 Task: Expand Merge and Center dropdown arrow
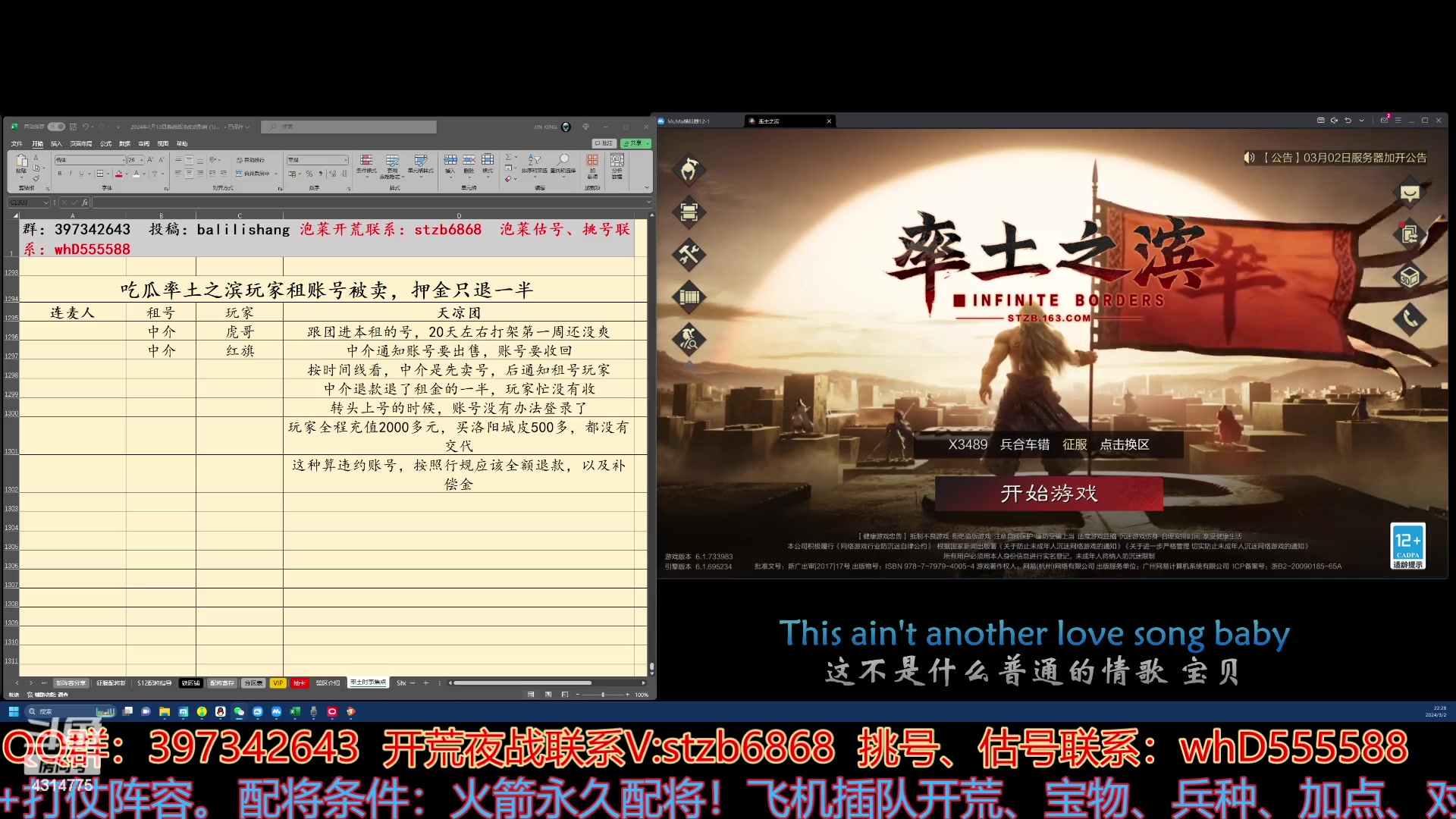[276, 174]
